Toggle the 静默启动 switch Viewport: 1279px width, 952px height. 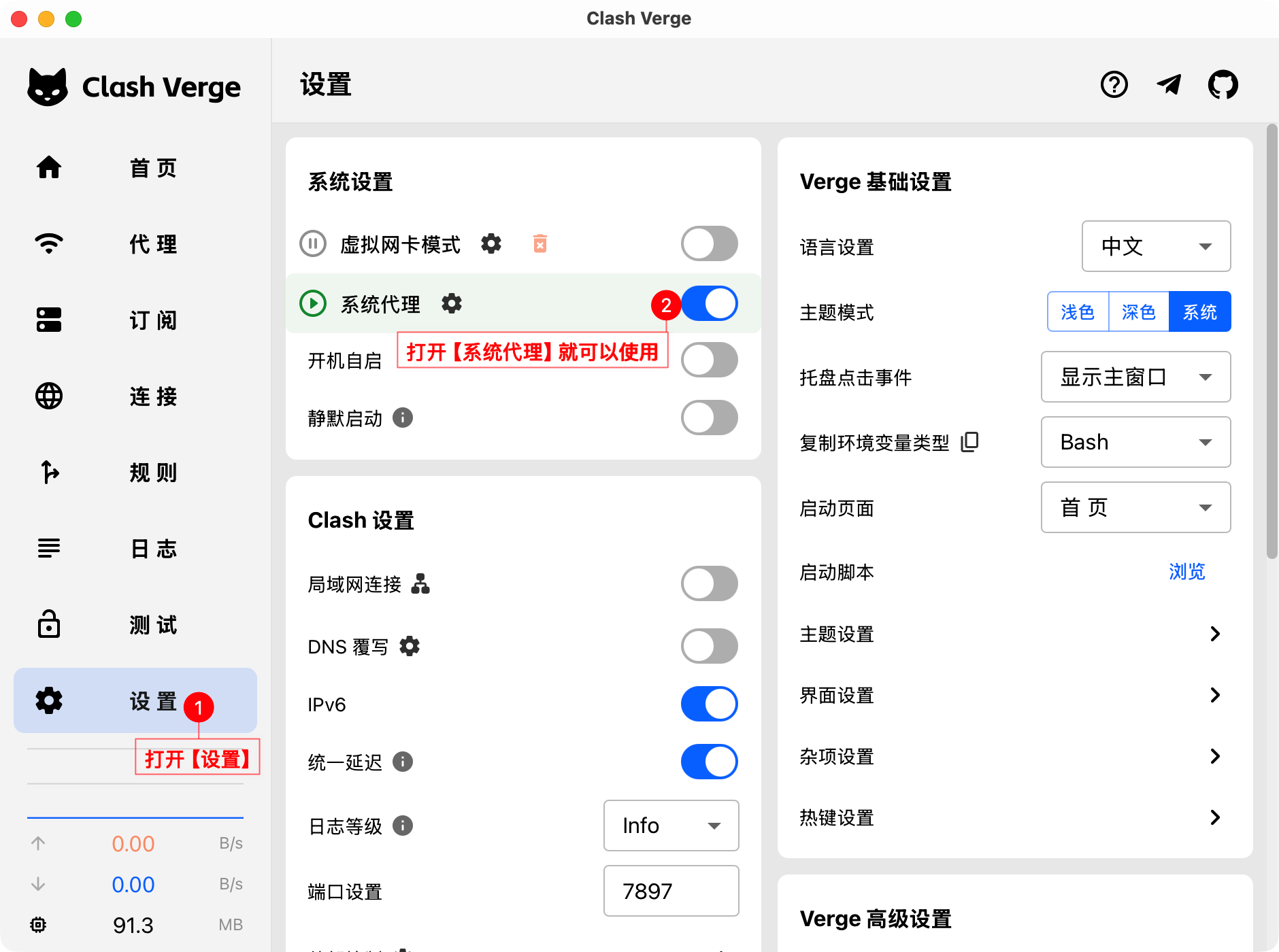tap(710, 418)
